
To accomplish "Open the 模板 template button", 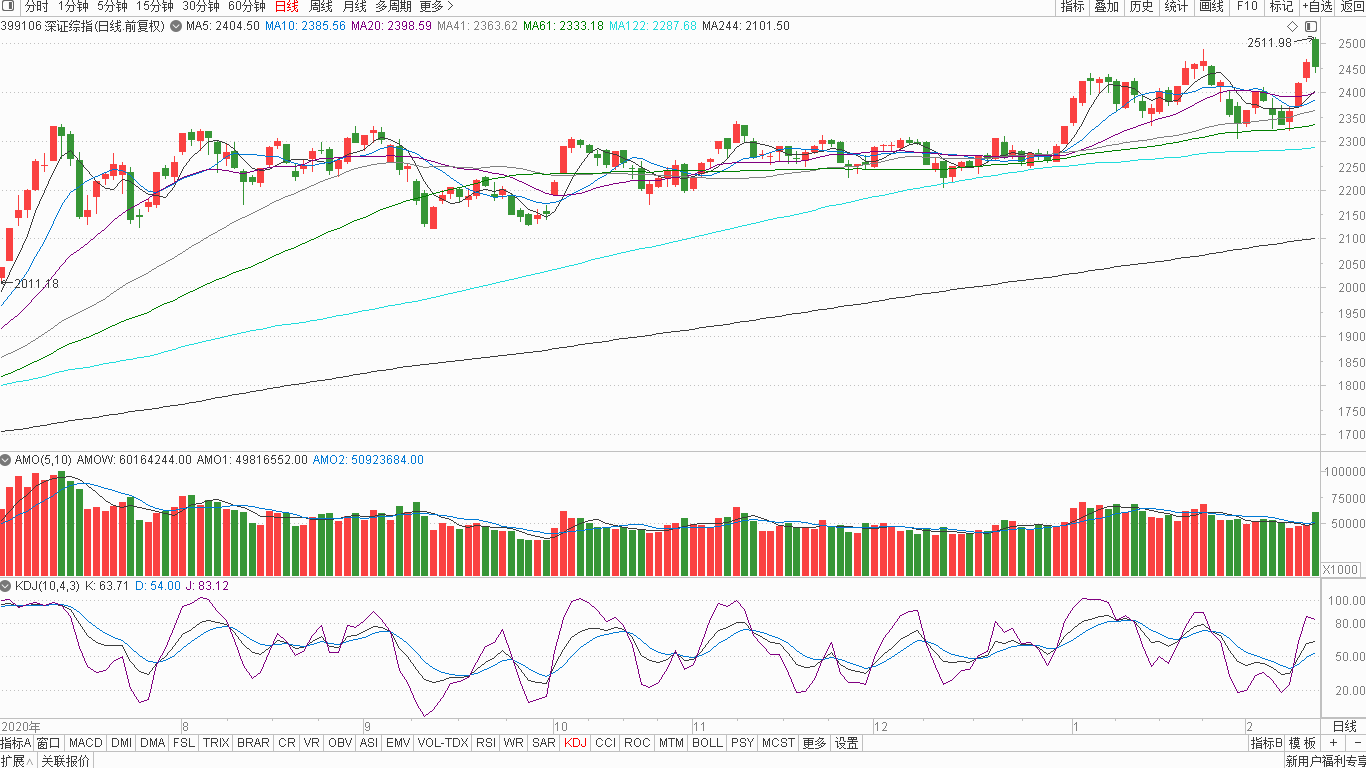I will click(1302, 743).
